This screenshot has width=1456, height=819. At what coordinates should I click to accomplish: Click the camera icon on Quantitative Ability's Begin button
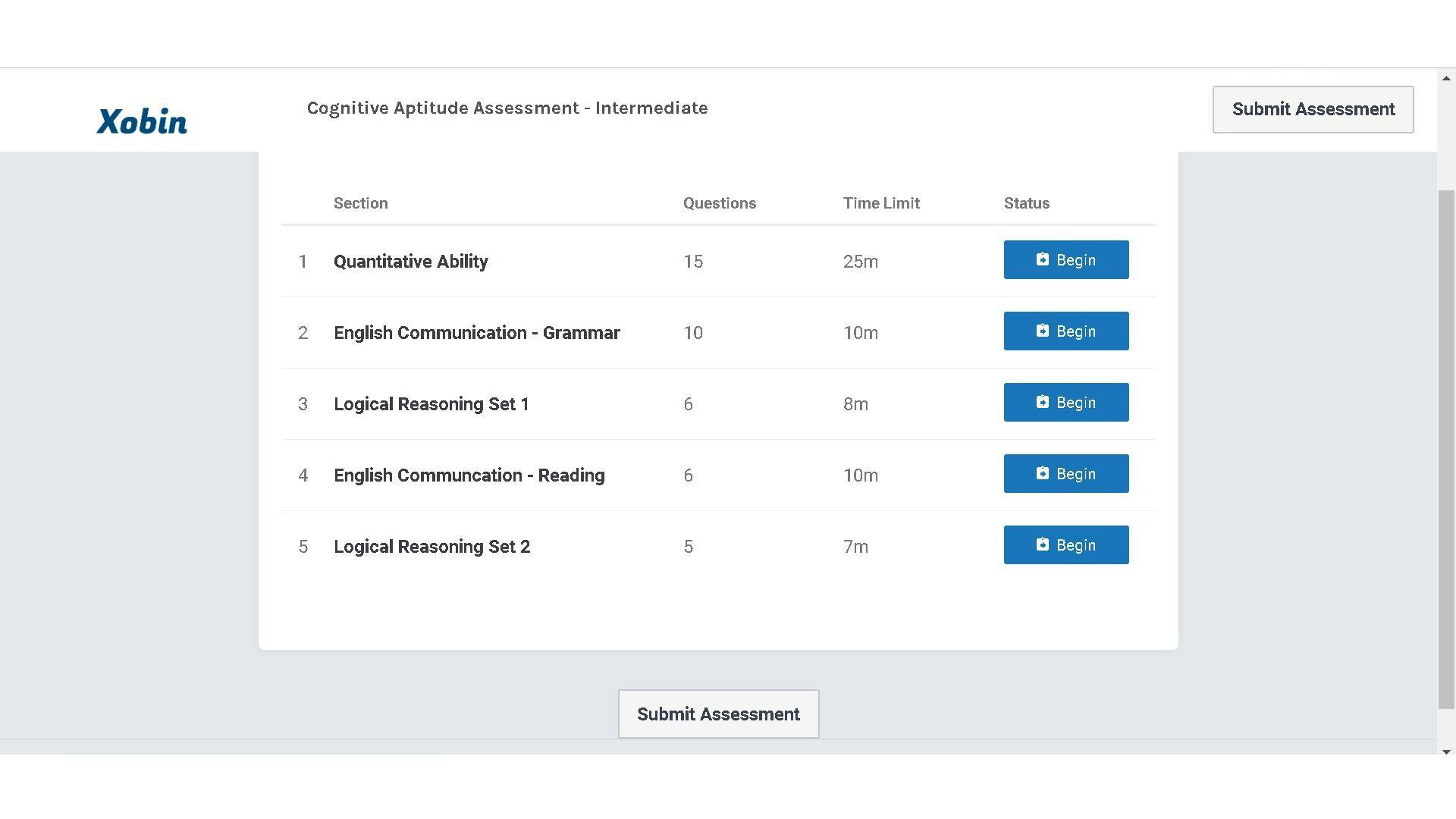click(x=1044, y=259)
